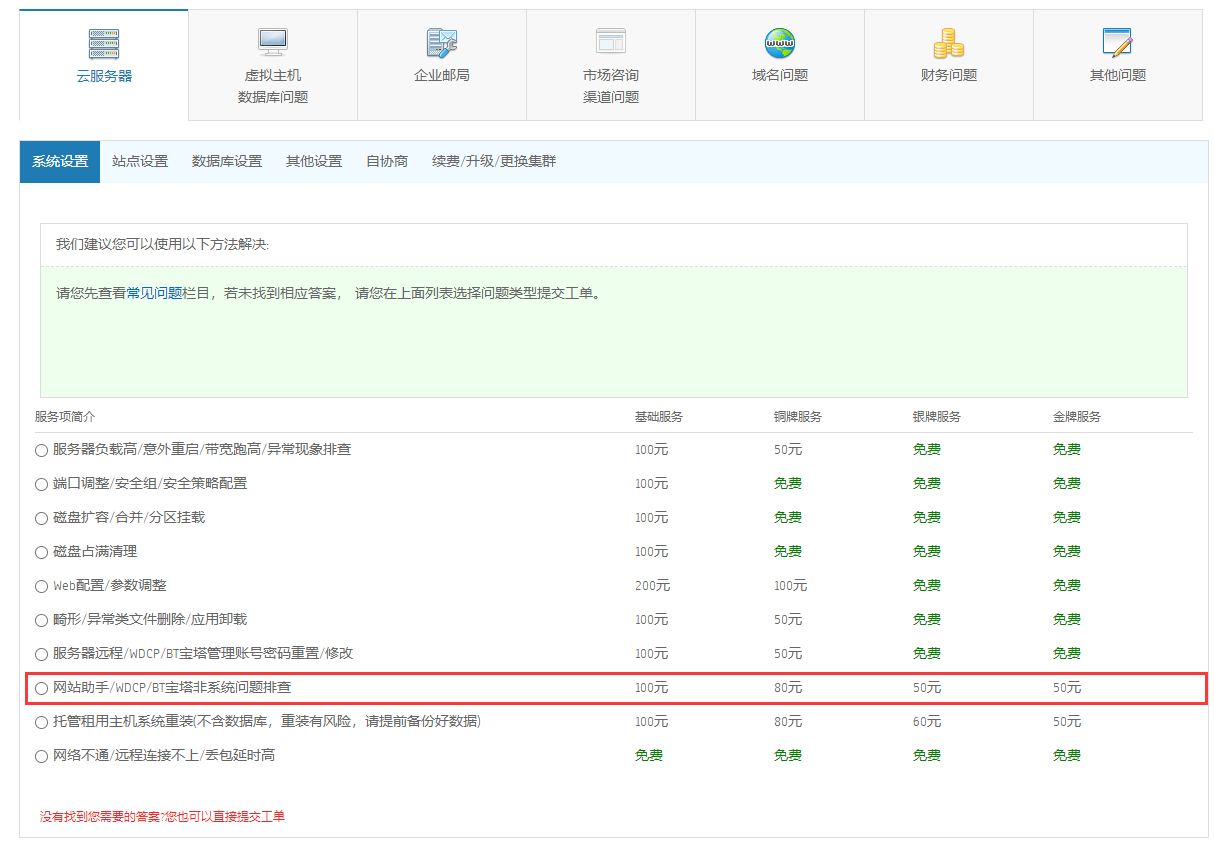The height and width of the screenshot is (847, 1214).
Task: Open the 续费/升级/更换集群 tab
Action: [x=494, y=162]
